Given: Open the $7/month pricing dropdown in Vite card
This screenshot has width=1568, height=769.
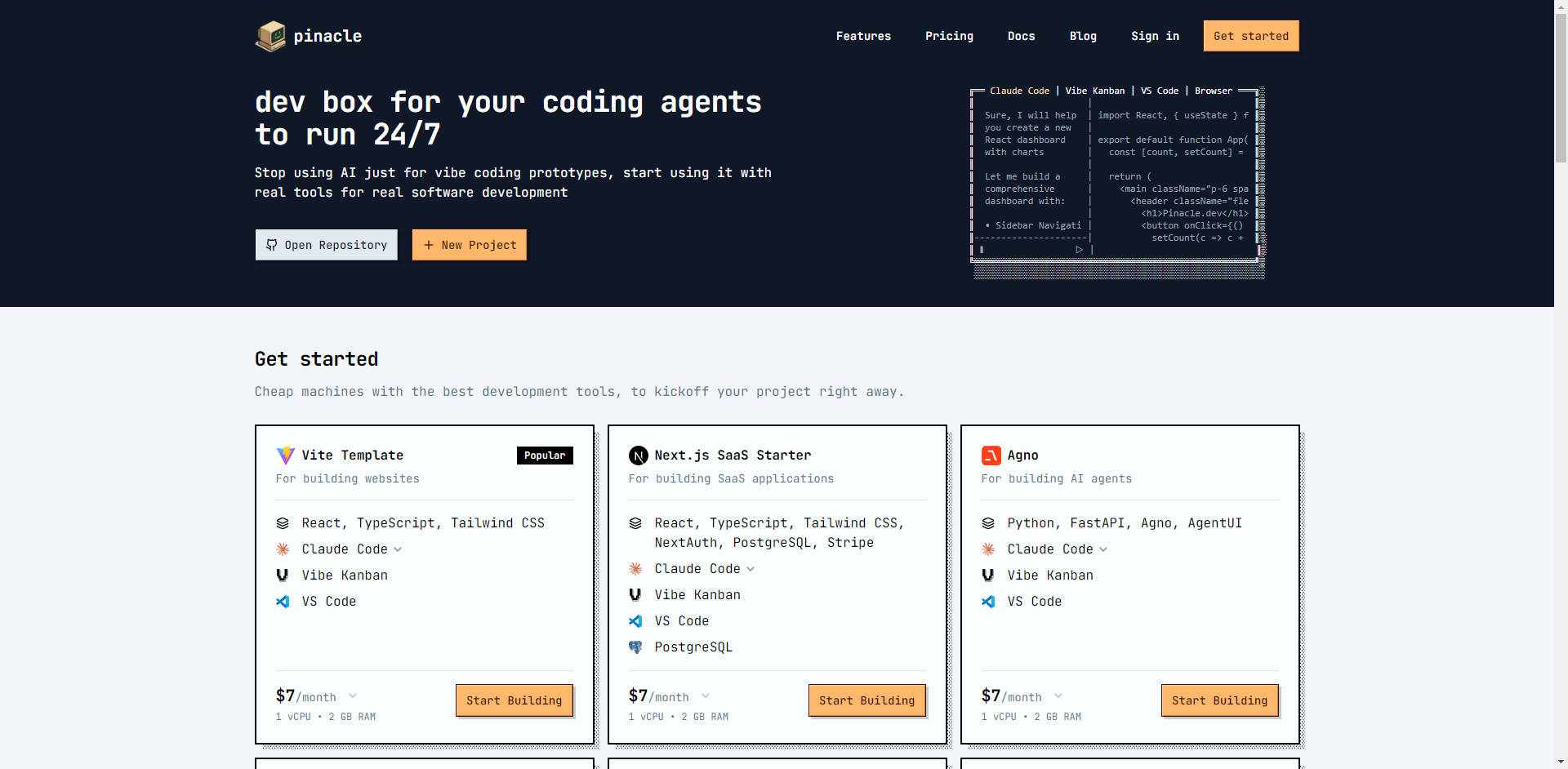Looking at the screenshot, I should coord(353,696).
